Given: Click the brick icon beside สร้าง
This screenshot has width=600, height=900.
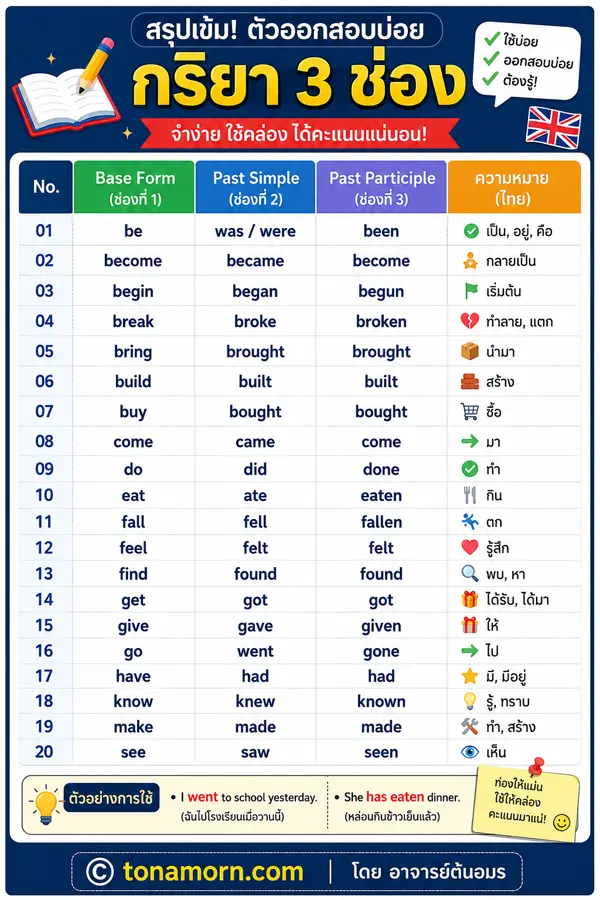Looking at the screenshot, I should tap(470, 381).
